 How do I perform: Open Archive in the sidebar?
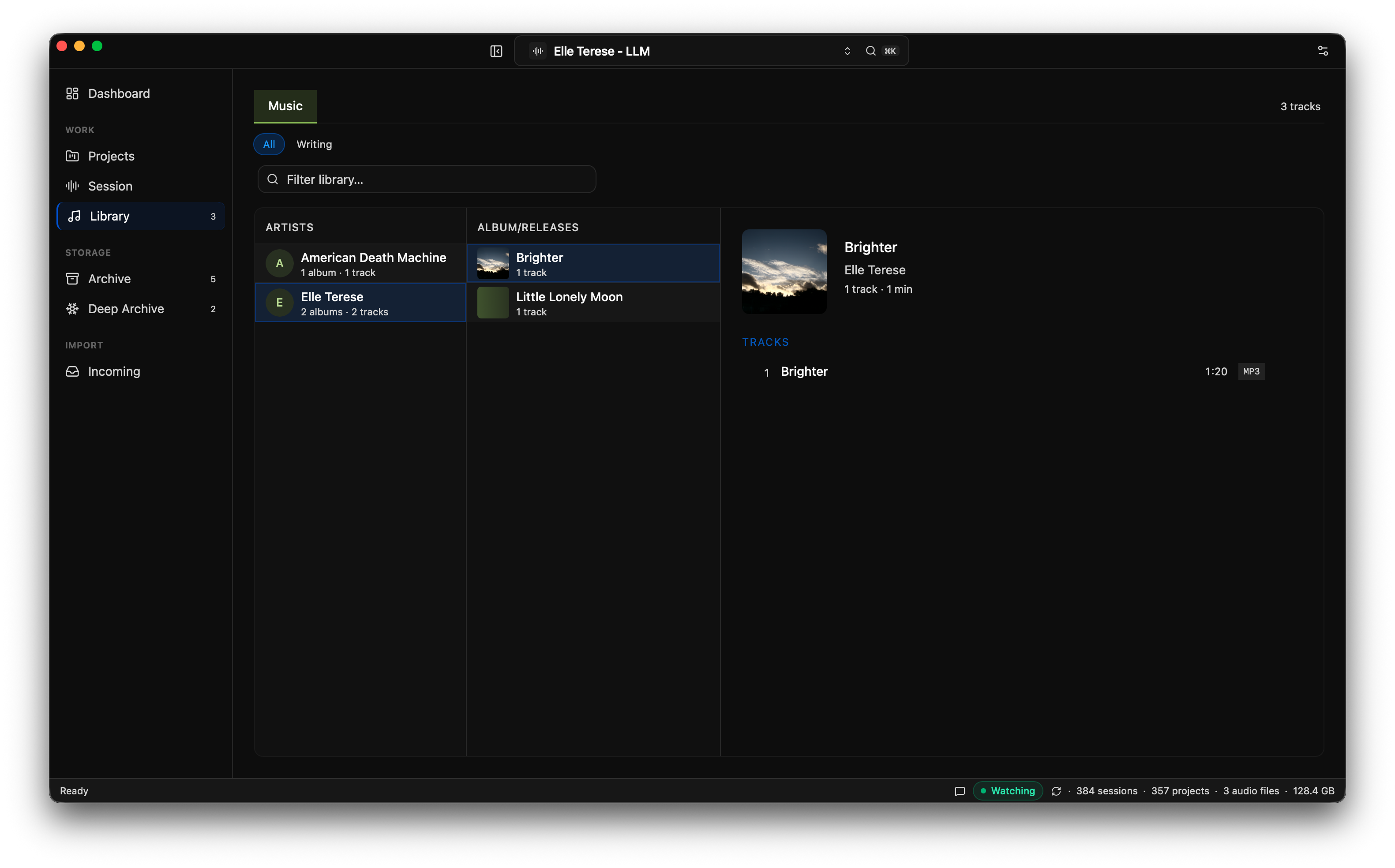coord(141,279)
